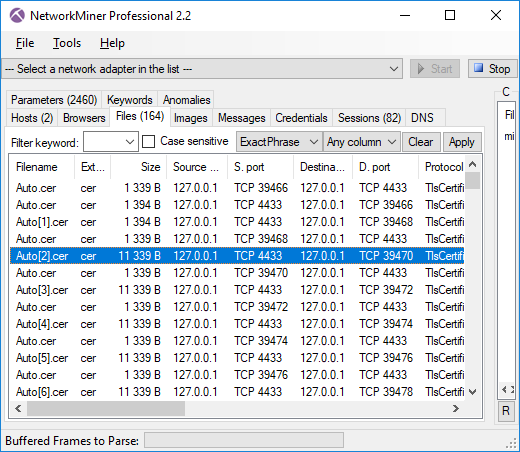Screen dimensions: 520x452
Task: Sort by the D. port column header
Action: pyautogui.click(x=385, y=167)
